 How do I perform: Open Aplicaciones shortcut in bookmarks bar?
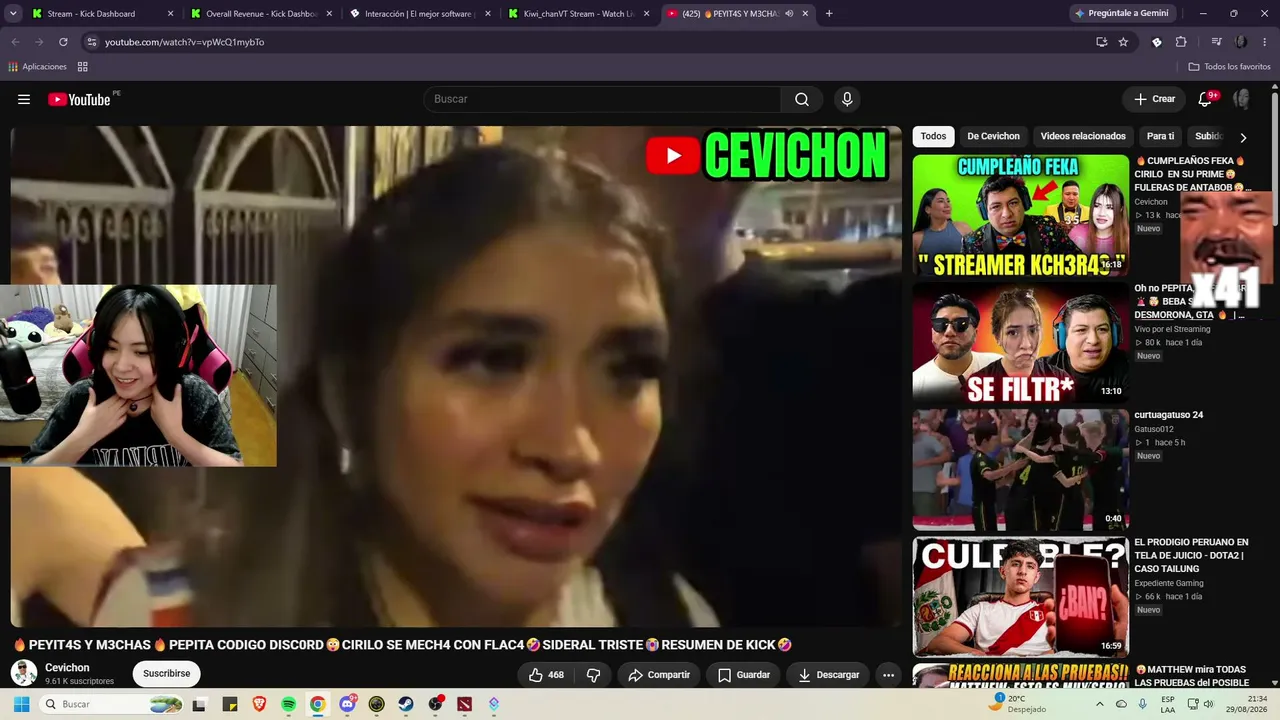(37, 67)
